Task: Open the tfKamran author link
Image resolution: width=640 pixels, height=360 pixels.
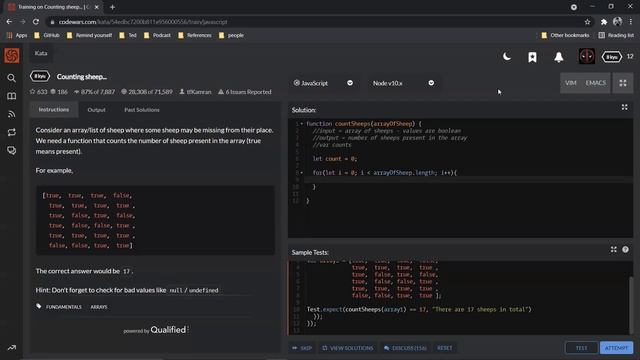Action: coord(196,92)
